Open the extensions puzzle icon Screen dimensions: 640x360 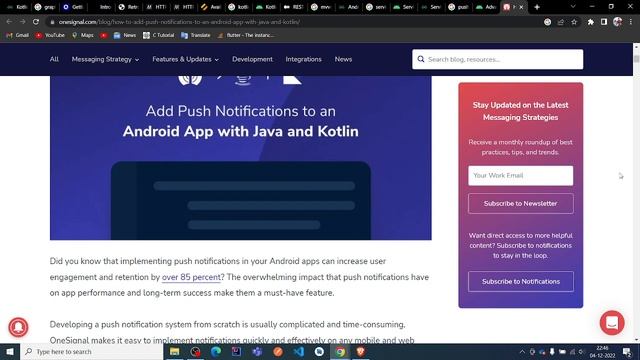[591, 22]
